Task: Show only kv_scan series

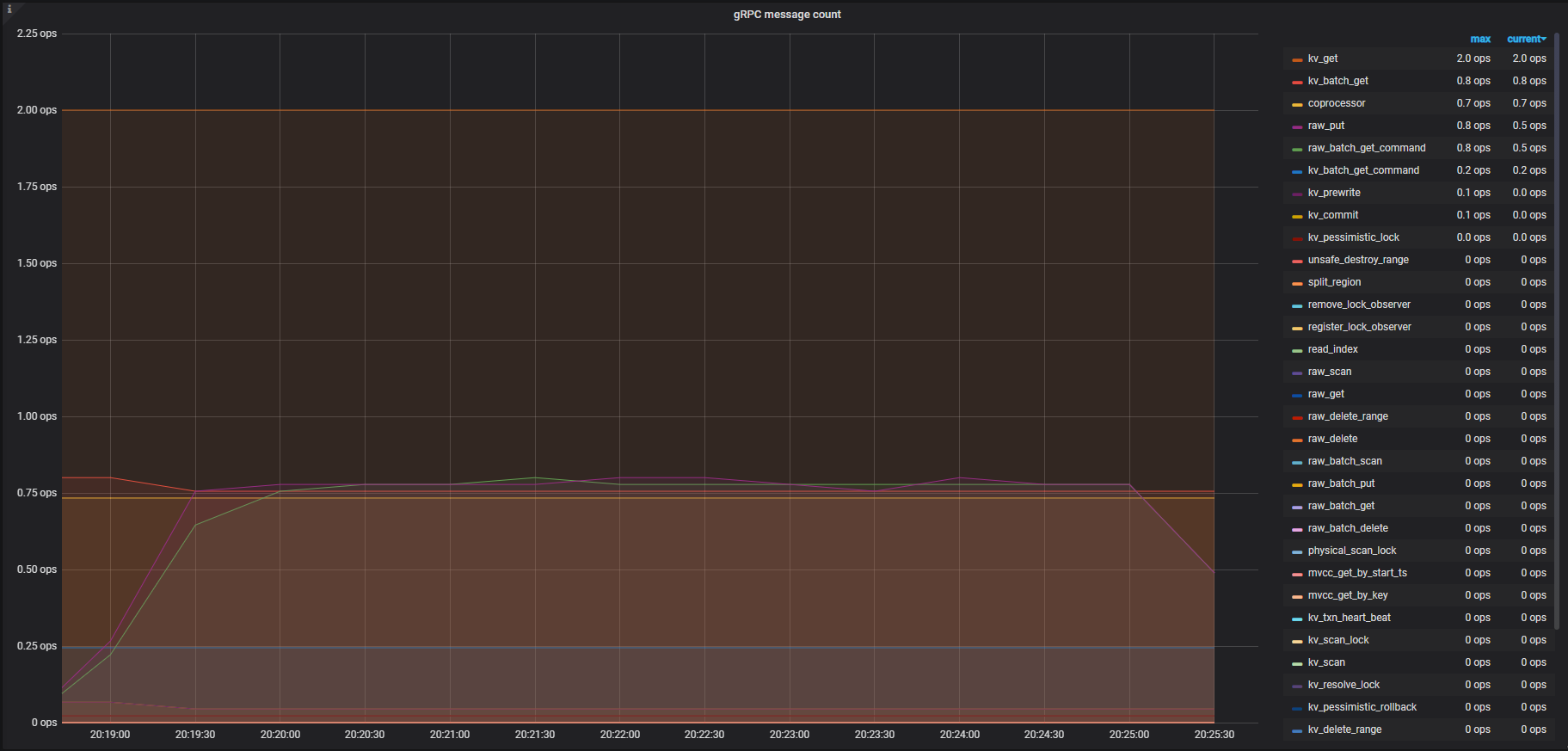Action: coord(1326,662)
